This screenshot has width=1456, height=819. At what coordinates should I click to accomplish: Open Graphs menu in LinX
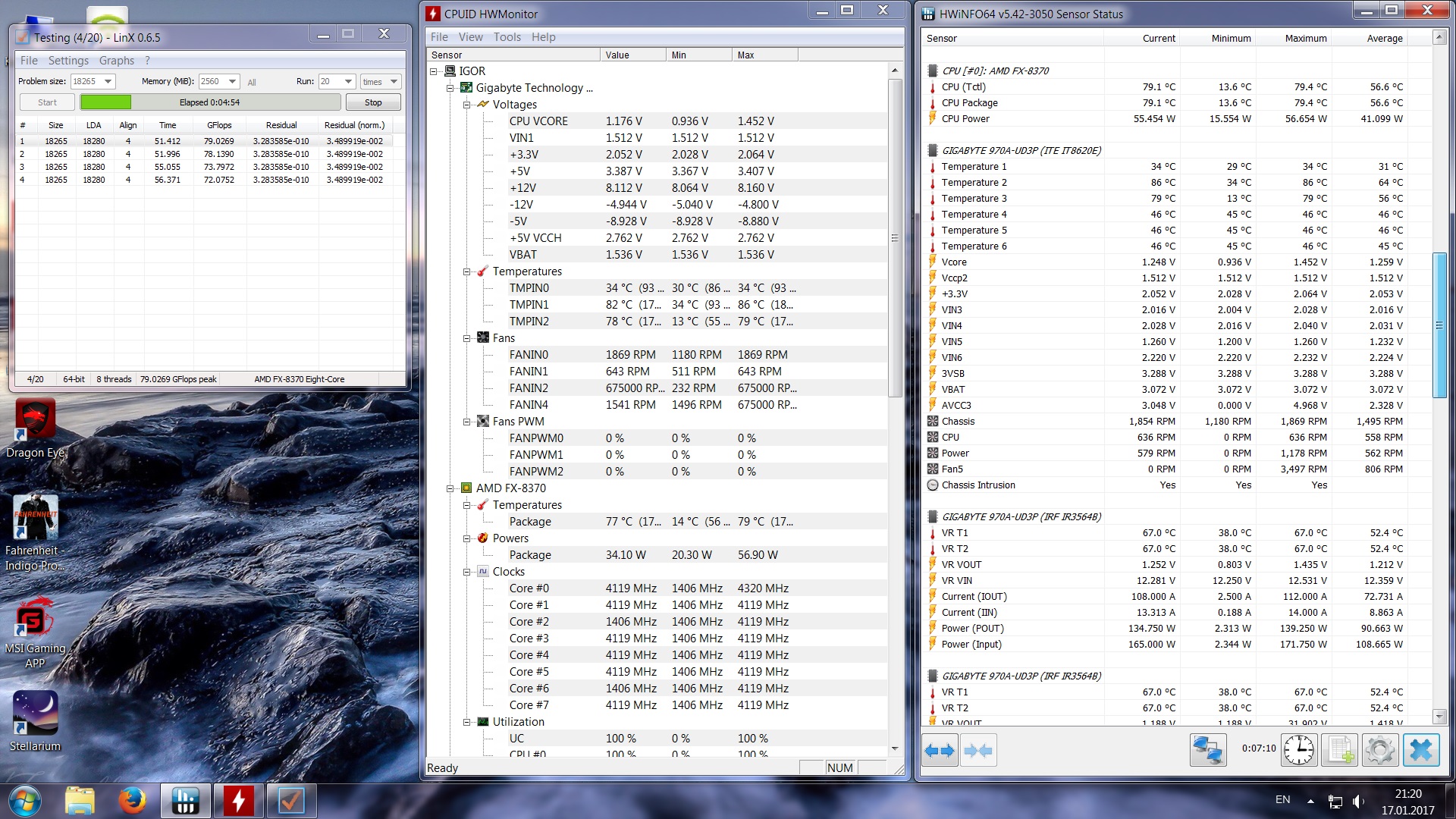tap(116, 61)
